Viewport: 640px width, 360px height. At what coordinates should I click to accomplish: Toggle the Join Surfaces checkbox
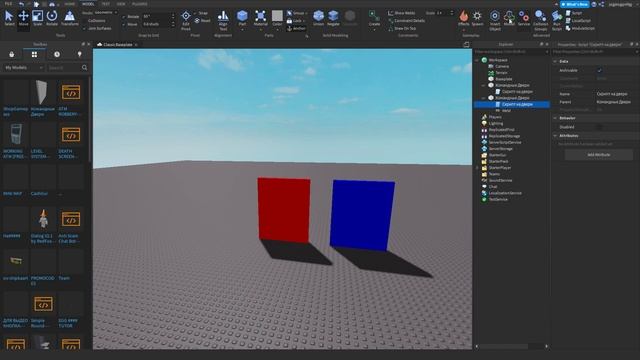[x=84, y=29]
